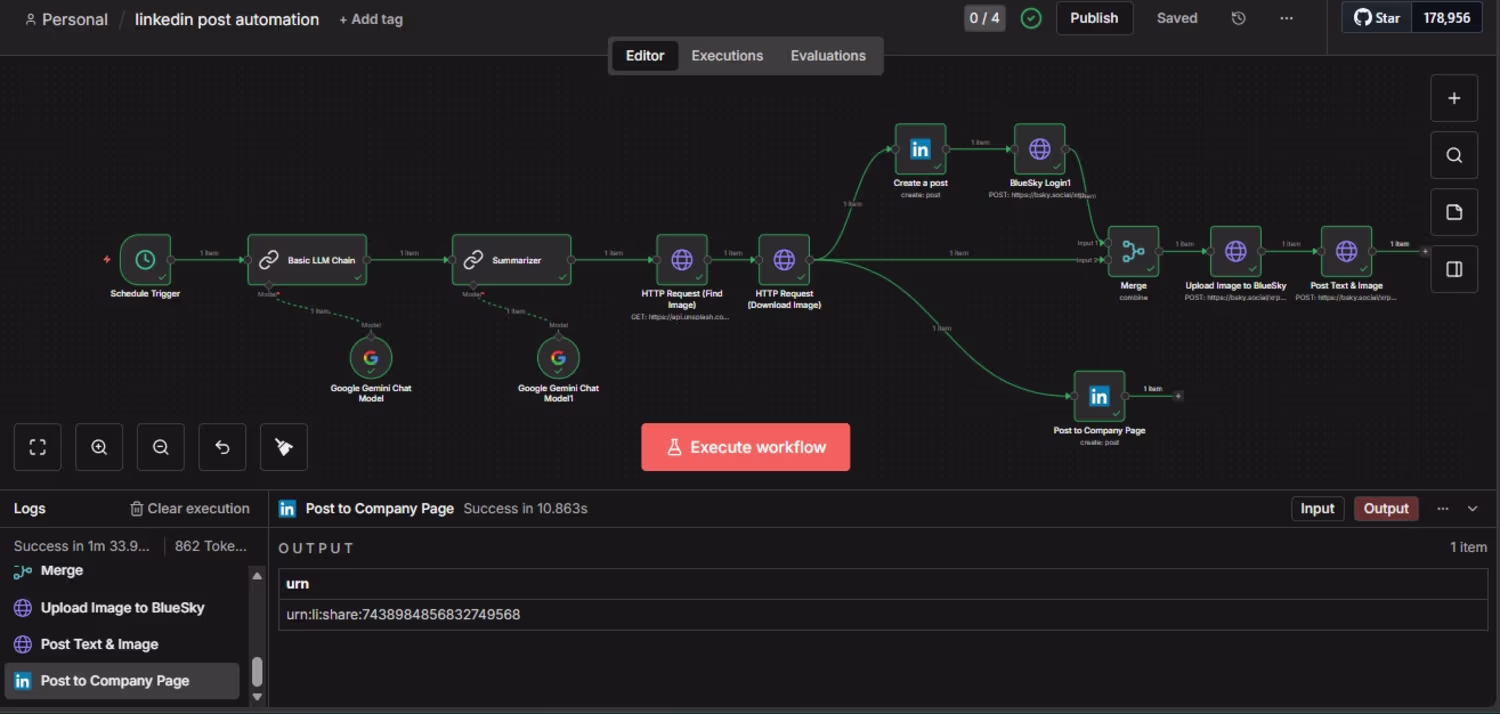Click the tidy up workflow broom icon
The height and width of the screenshot is (714, 1500).
(284, 447)
